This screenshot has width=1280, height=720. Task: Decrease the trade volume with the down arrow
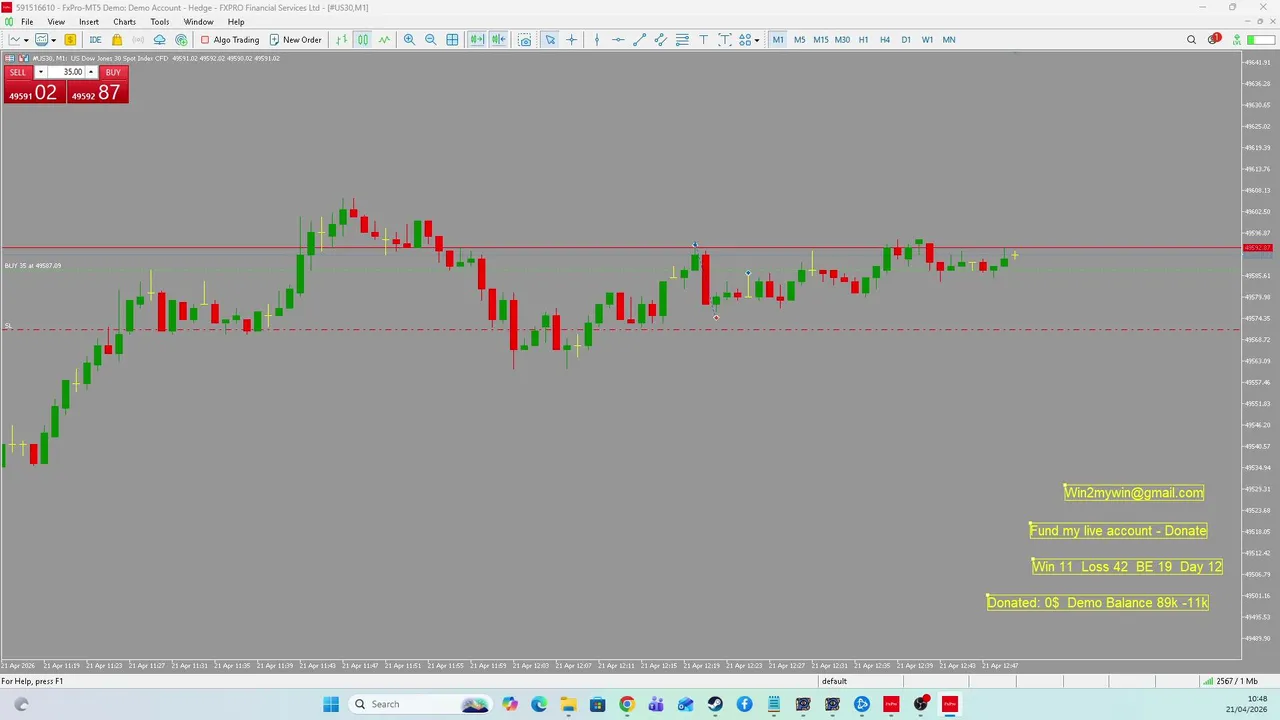pos(41,72)
